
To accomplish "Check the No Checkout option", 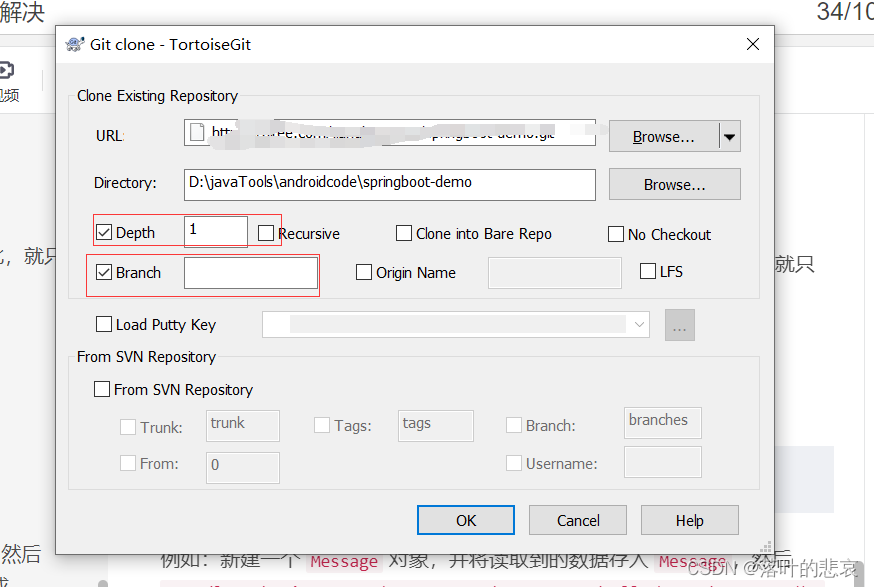I will tap(615, 234).
